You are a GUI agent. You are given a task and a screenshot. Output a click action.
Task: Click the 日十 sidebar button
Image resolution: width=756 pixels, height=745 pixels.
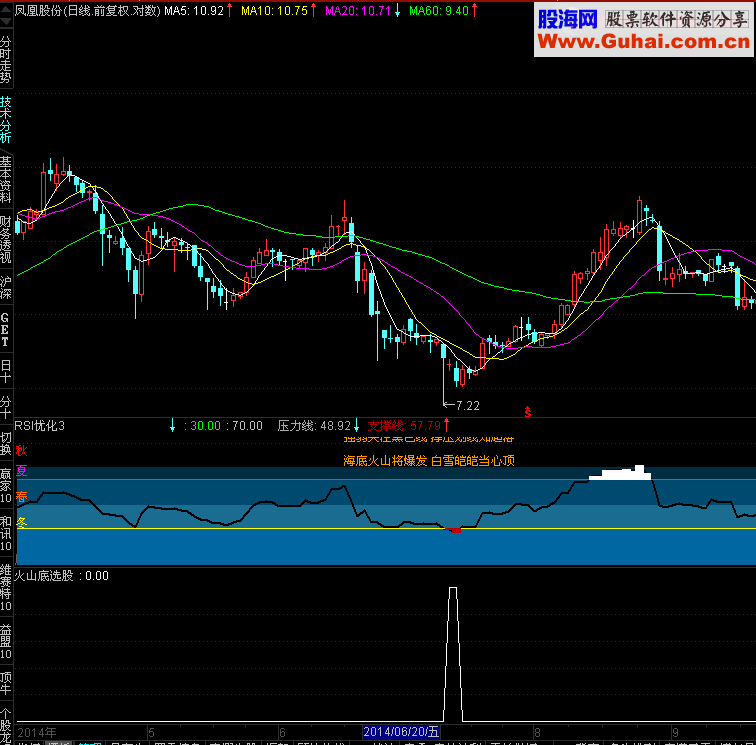pos(6,371)
